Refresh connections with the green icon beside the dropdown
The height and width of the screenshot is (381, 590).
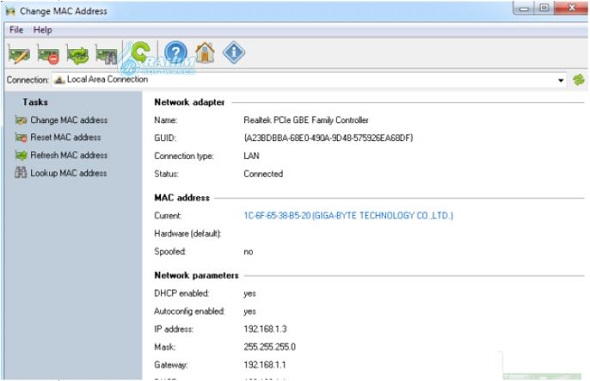pyautogui.click(x=579, y=80)
